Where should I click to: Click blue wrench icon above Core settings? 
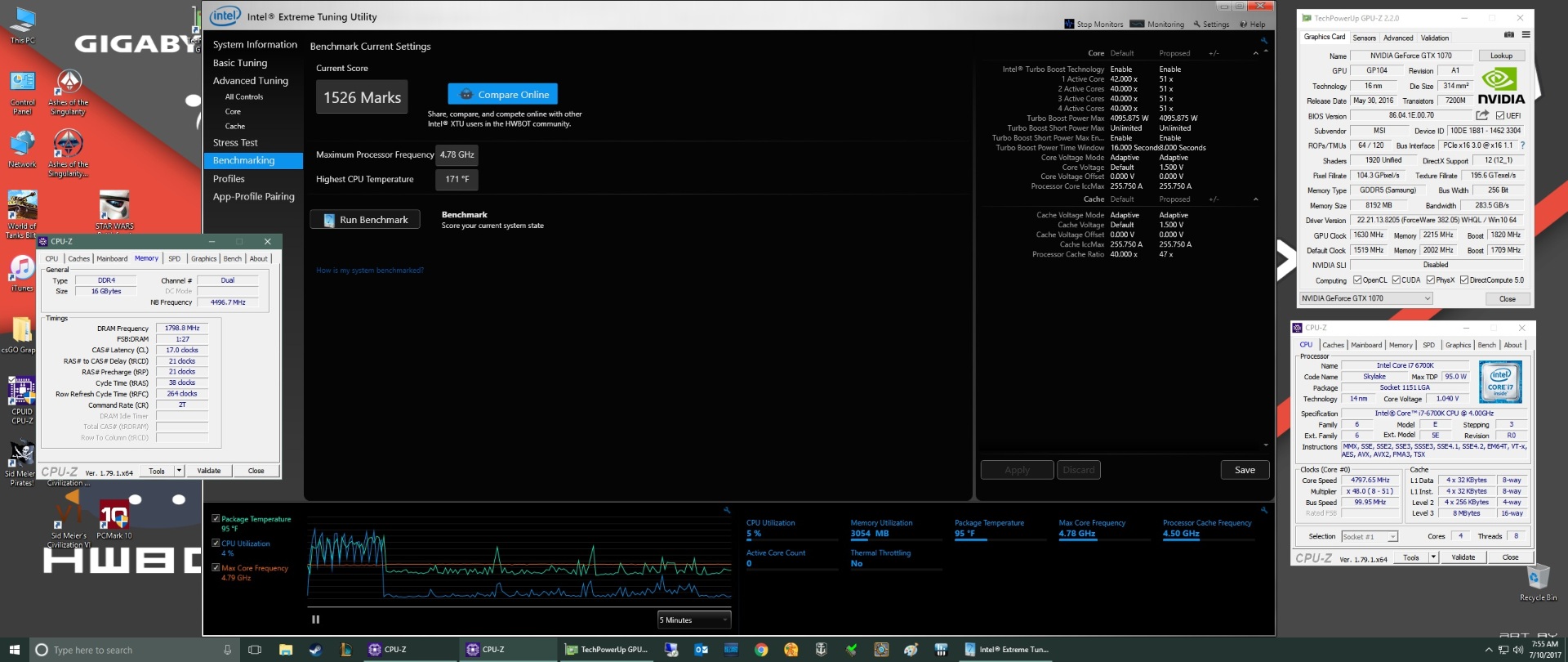click(1264, 40)
